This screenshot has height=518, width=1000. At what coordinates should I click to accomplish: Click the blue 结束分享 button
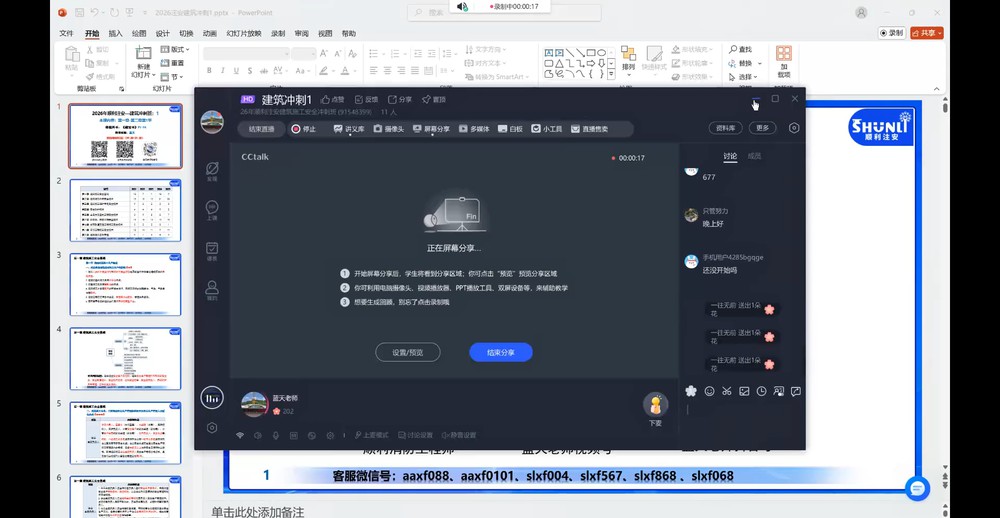tap(501, 352)
